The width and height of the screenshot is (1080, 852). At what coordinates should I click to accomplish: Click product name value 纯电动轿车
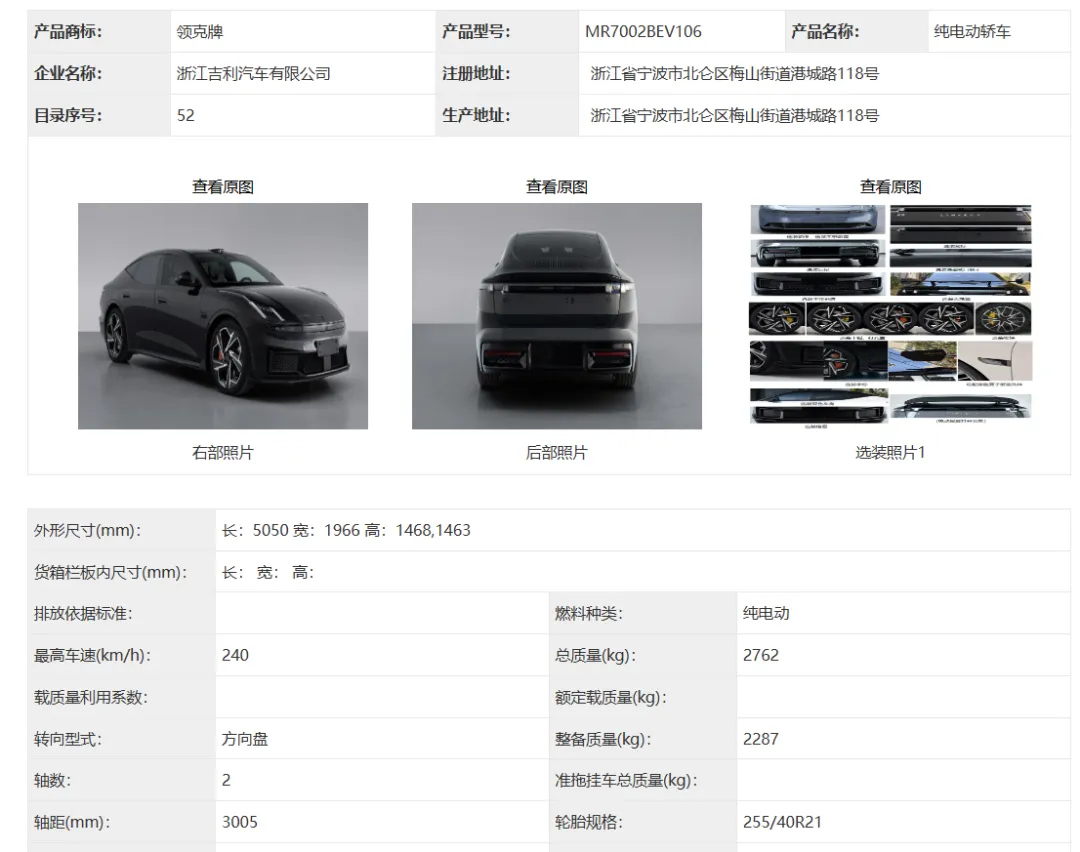[972, 32]
